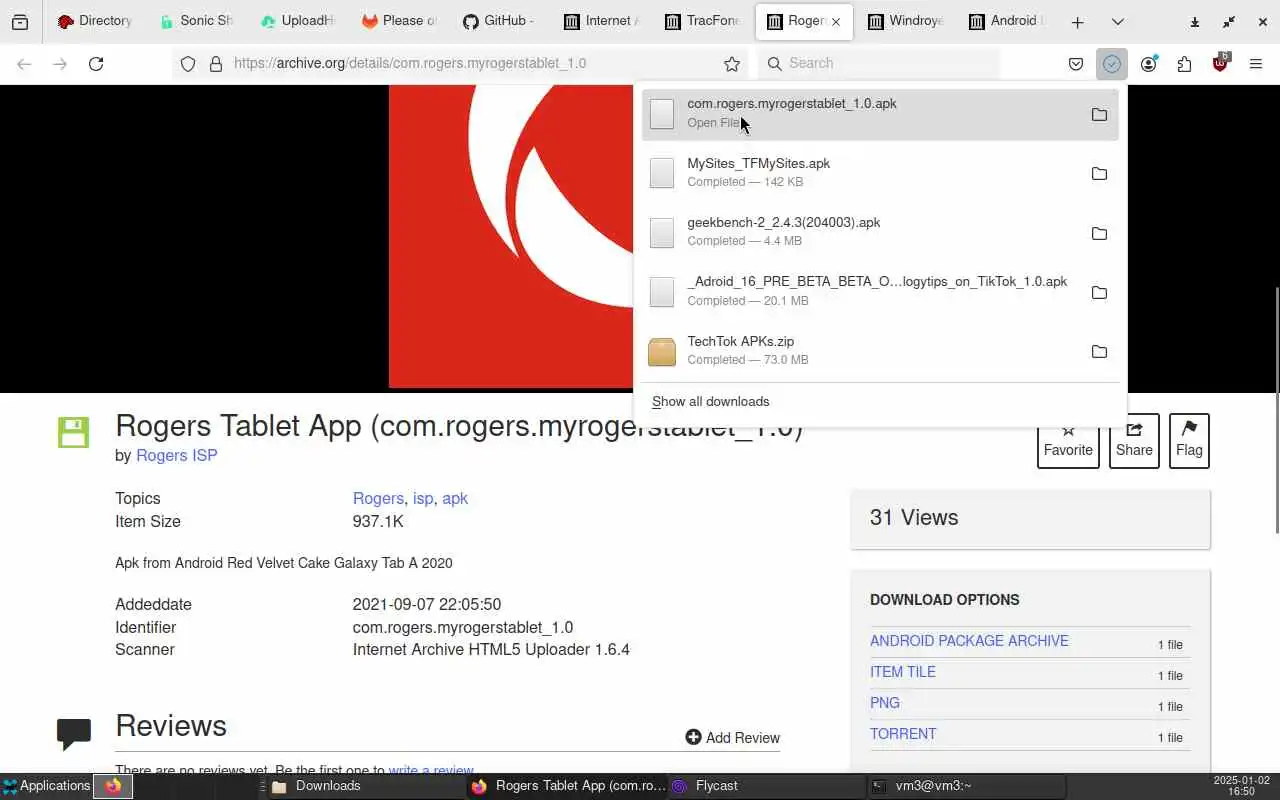Launch Firefox from the taskbar launcher

[113, 786]
